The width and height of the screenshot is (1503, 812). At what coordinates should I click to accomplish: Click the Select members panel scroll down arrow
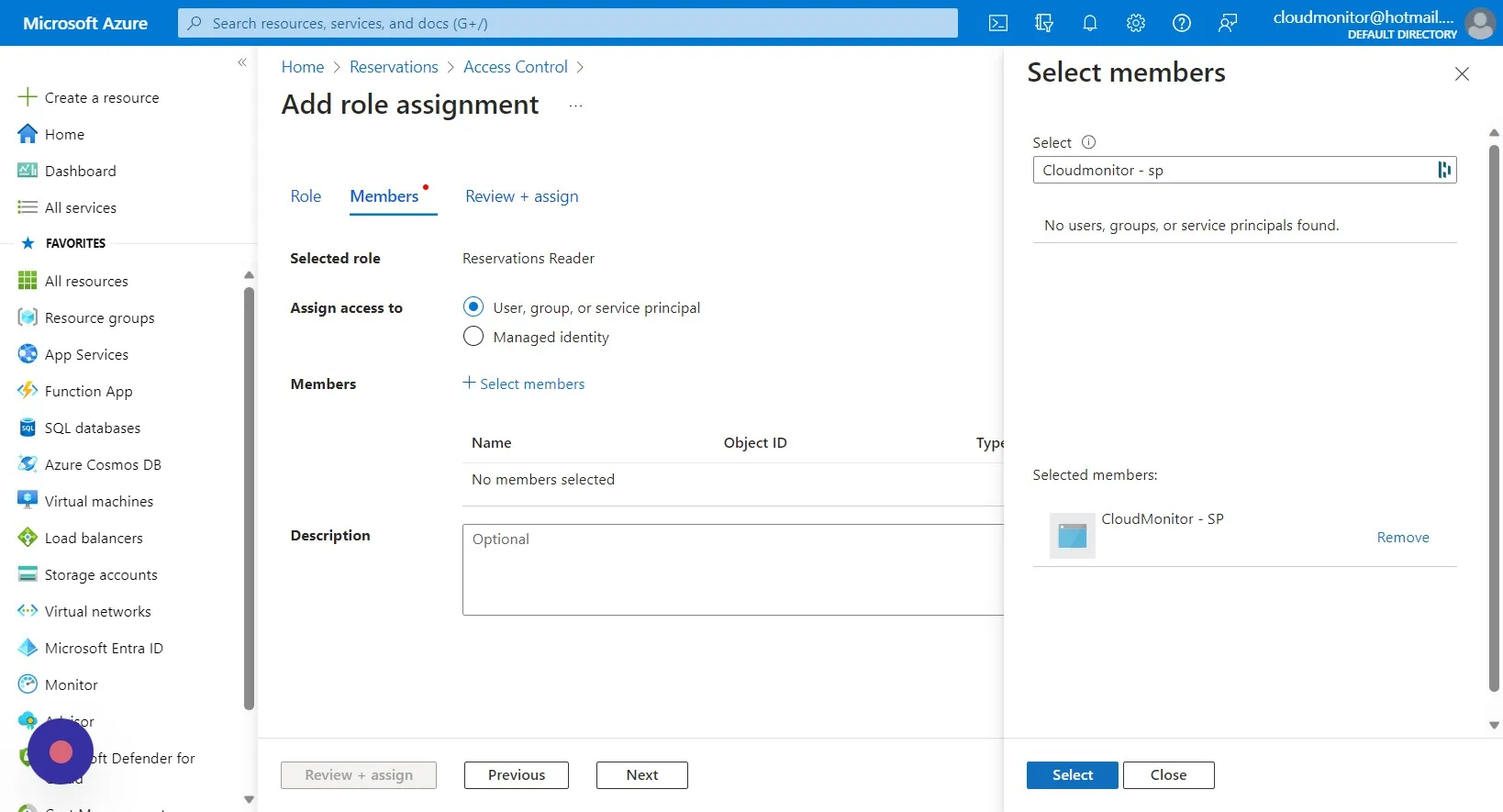1494,726
